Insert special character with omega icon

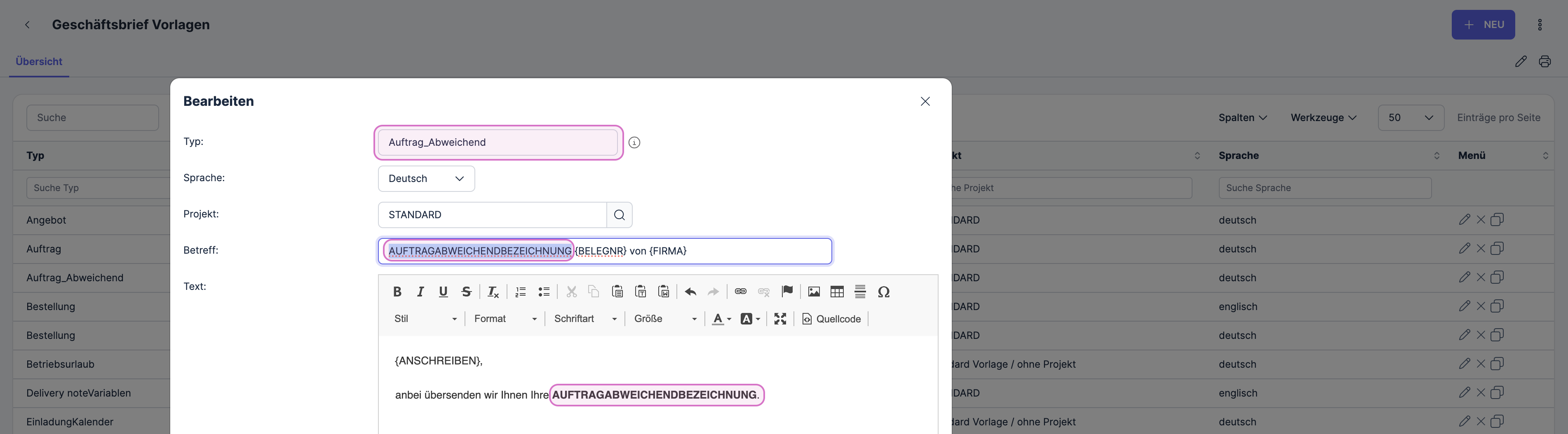tap(883, 292)
